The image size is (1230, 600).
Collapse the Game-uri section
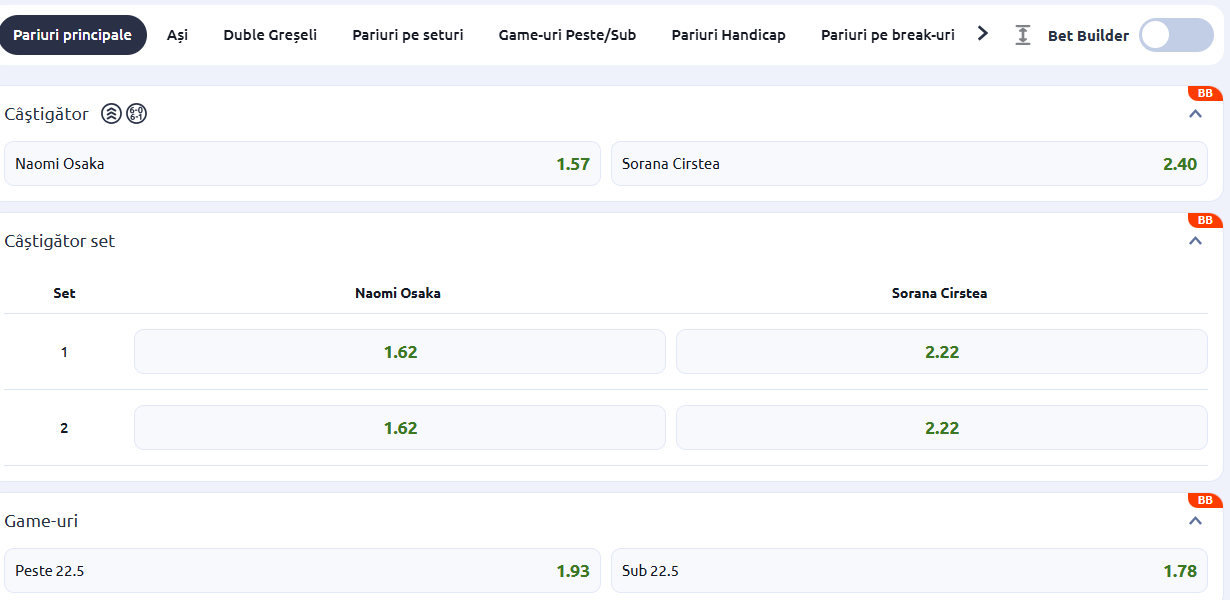(1195, 521)
